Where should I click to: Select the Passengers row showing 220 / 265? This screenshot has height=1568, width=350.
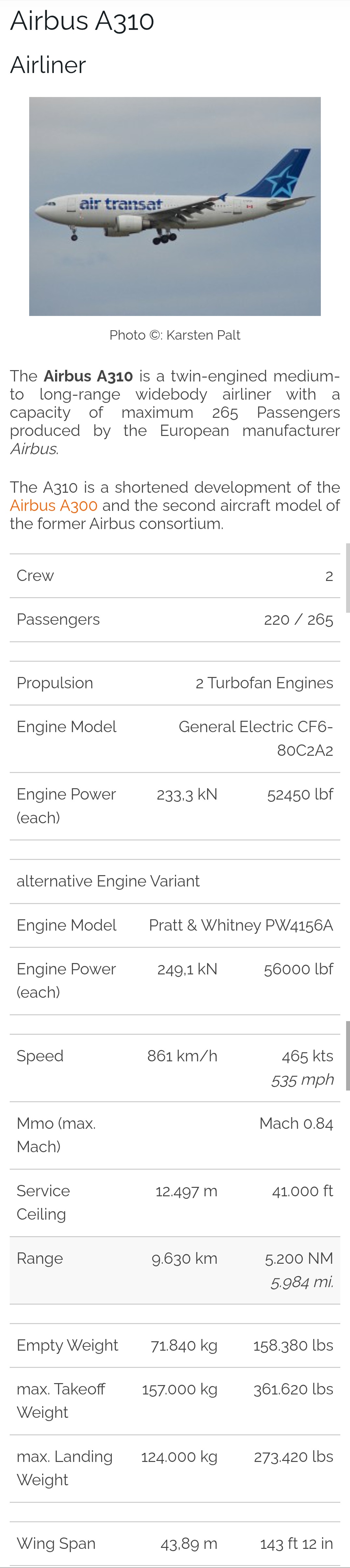(x=175, y=620)
